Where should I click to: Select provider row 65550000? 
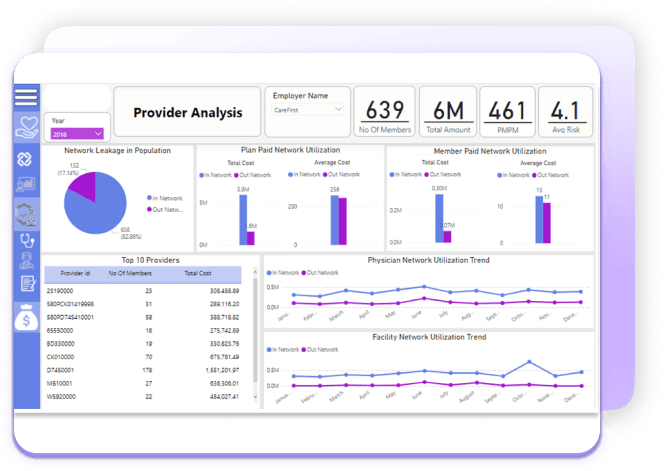[x=143, y=330]
